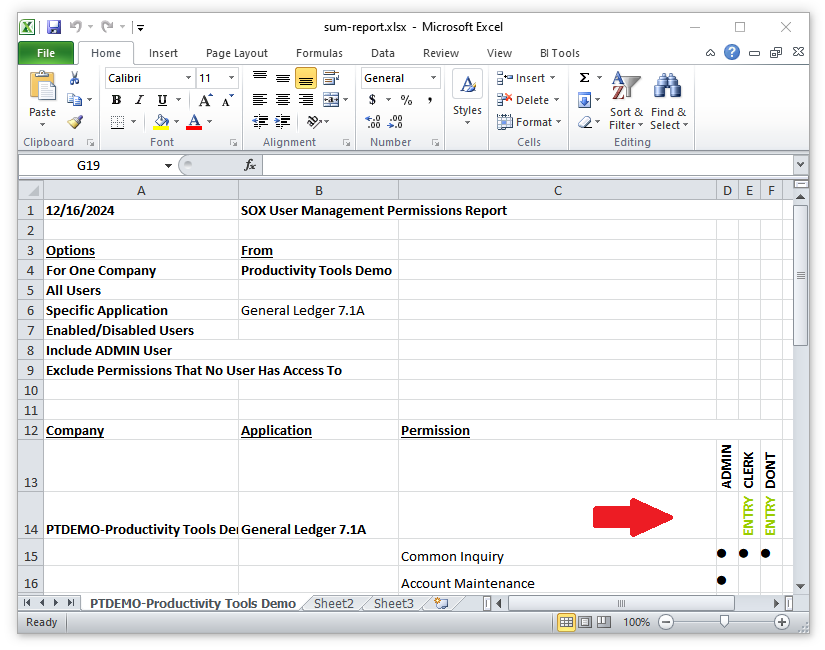
Task: Select column C header
Action: point(558,191)
